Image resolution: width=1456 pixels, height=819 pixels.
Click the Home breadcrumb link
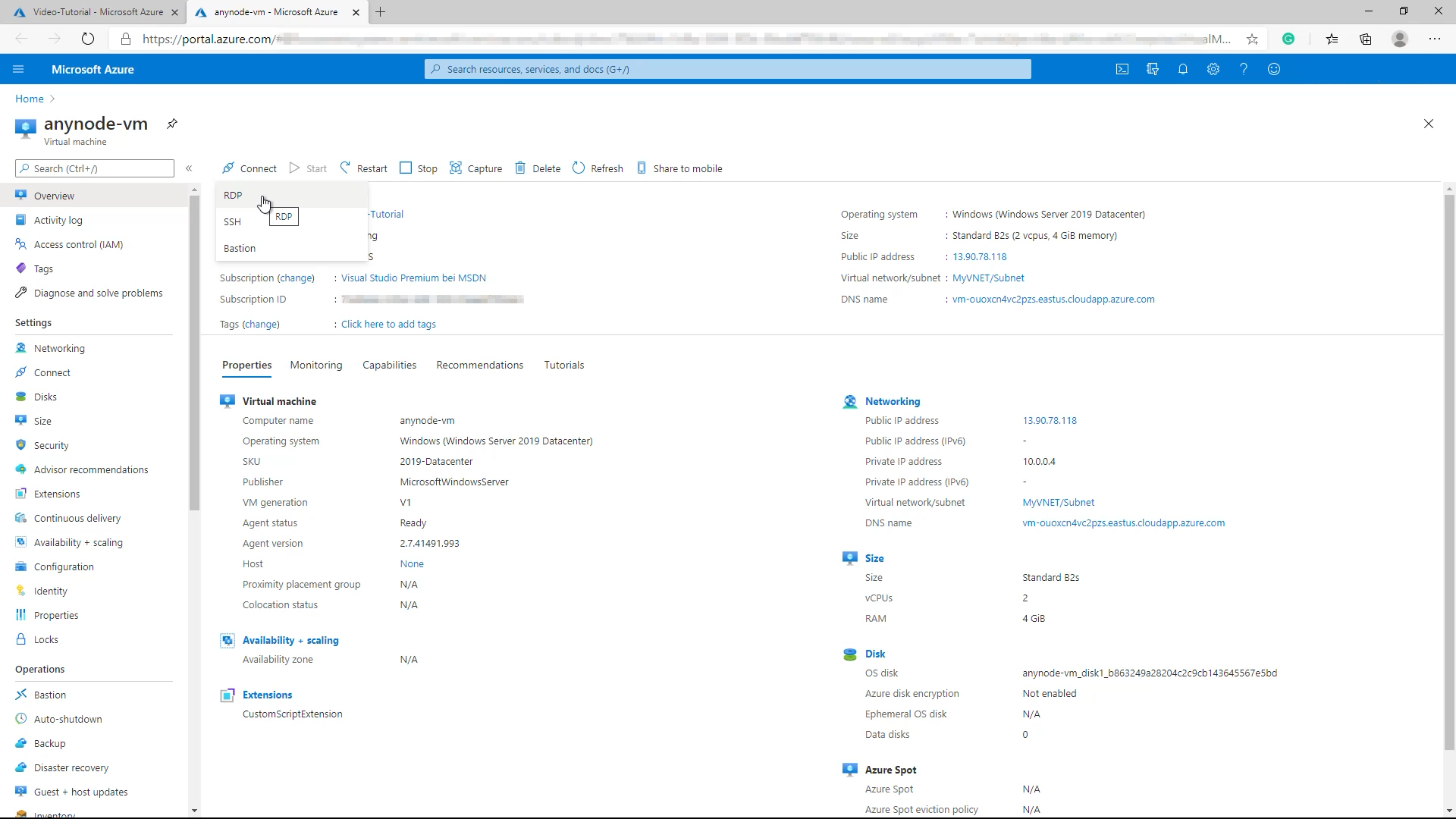click(x=30, y=99)
